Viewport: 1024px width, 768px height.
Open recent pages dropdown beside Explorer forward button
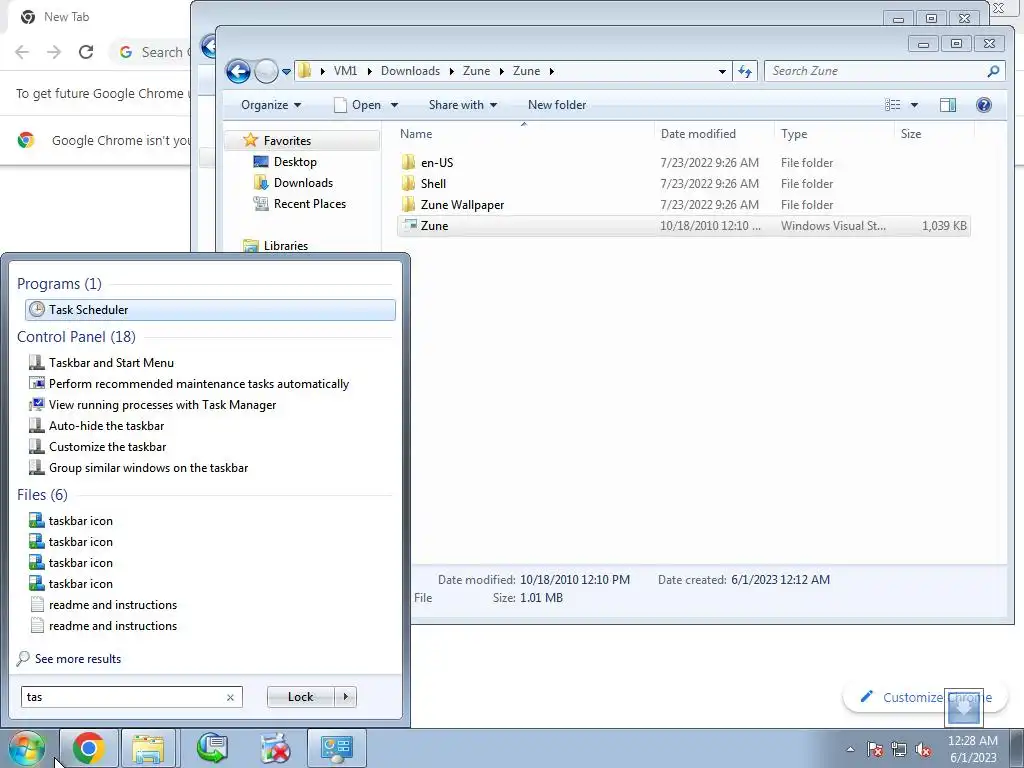(286, 71)
